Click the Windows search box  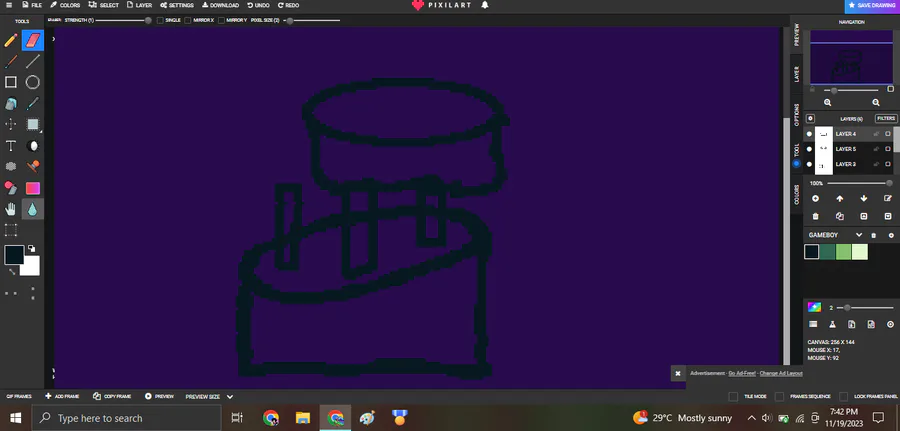126,418
